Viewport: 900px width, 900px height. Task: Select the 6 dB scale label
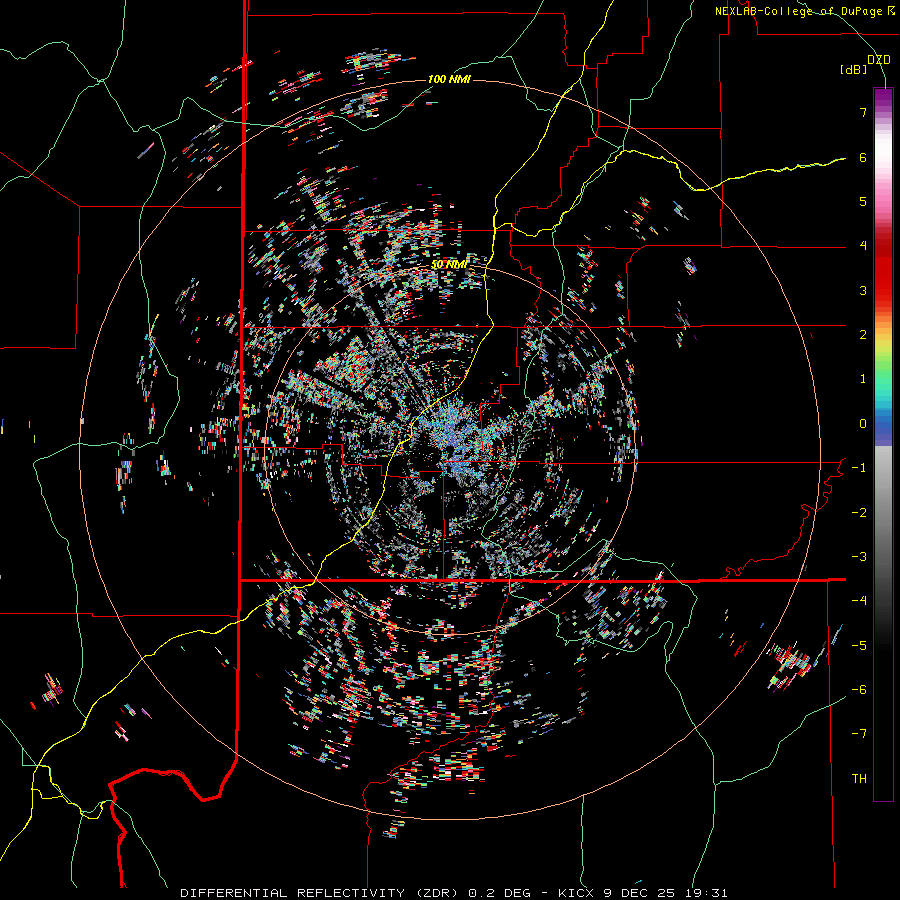pos(863,157)
